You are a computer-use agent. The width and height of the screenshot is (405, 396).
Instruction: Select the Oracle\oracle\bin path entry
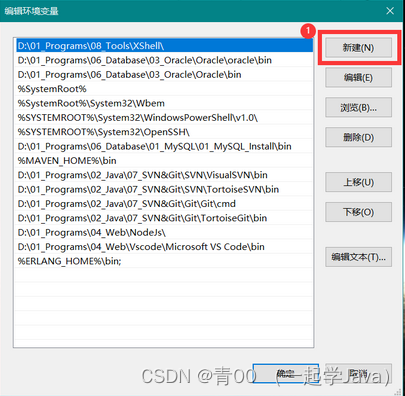pyautogui.click(x=164, y=60)
